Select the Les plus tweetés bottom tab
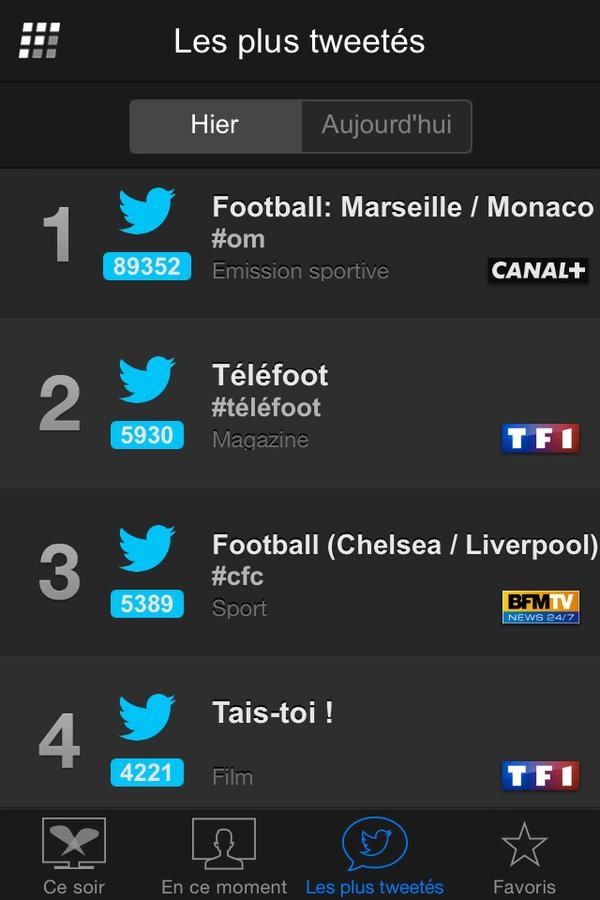Viewport: 600px width, 900px height. coord(374,856)
